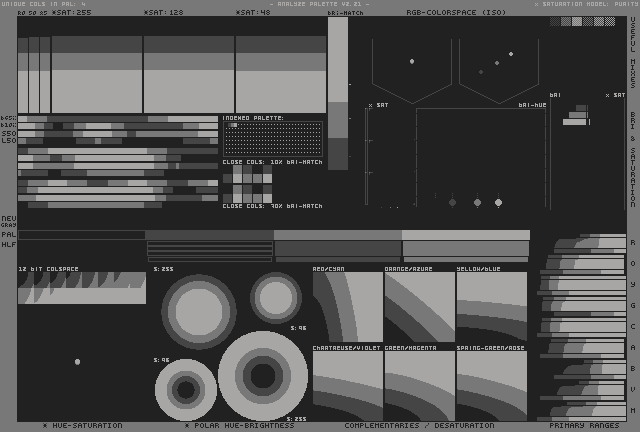Click the 'SAT:255' column heading
640x432 pixels.
click(x=72, y=12)
